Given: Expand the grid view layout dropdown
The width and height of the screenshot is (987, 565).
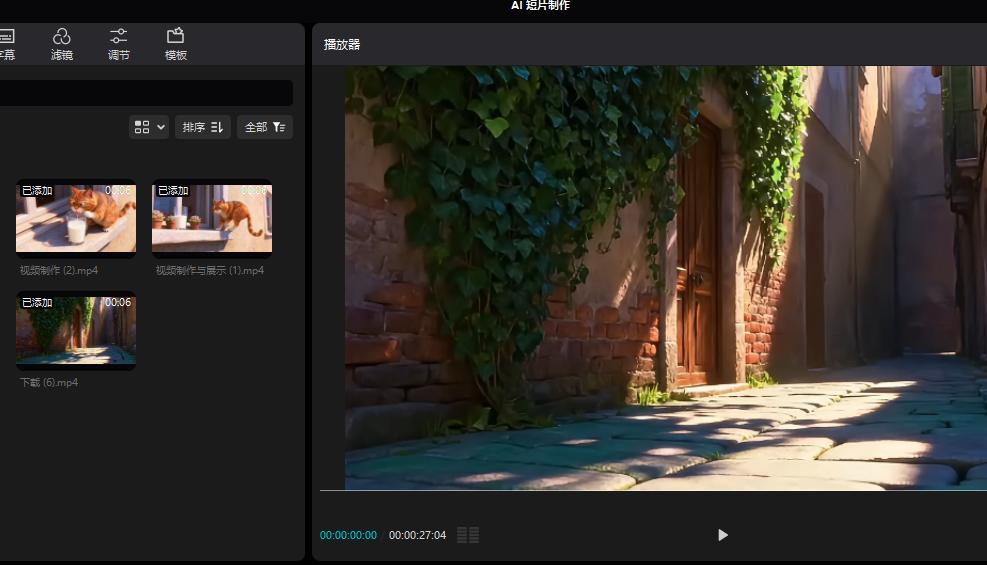Looking at the screenshot, I should click(149, 127).
